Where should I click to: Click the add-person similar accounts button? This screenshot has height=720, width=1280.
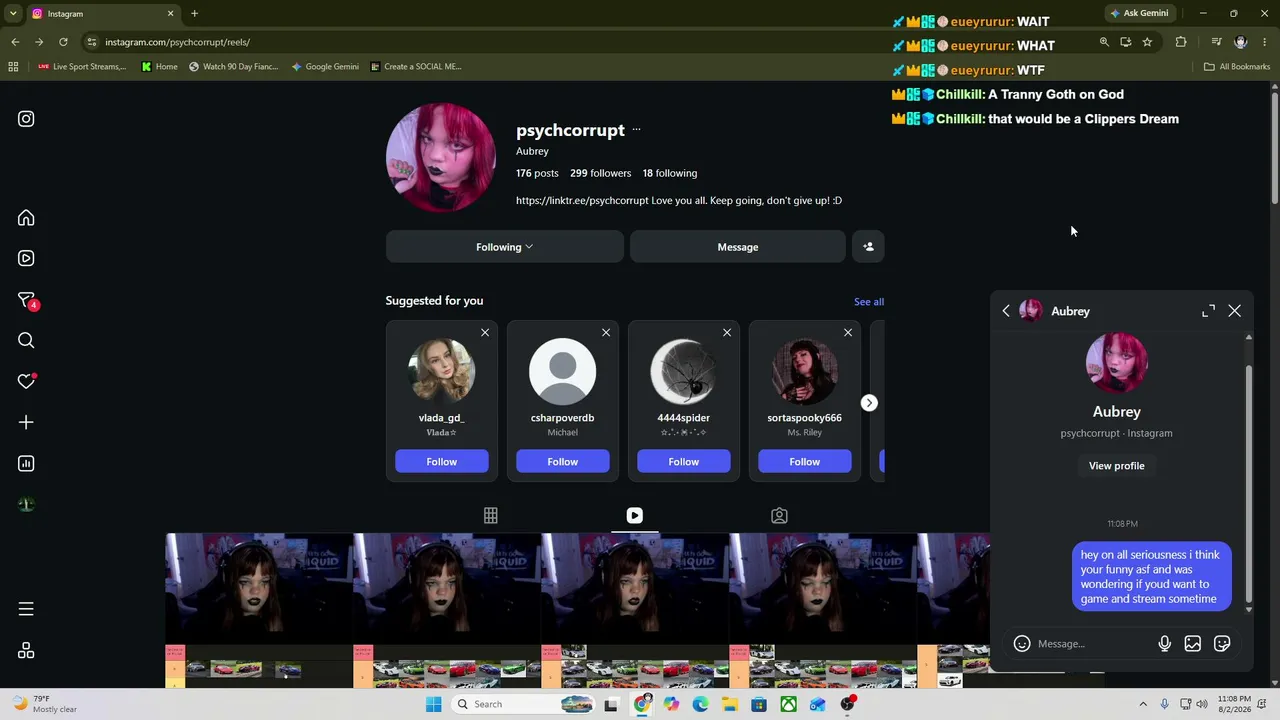coord(868,247)
